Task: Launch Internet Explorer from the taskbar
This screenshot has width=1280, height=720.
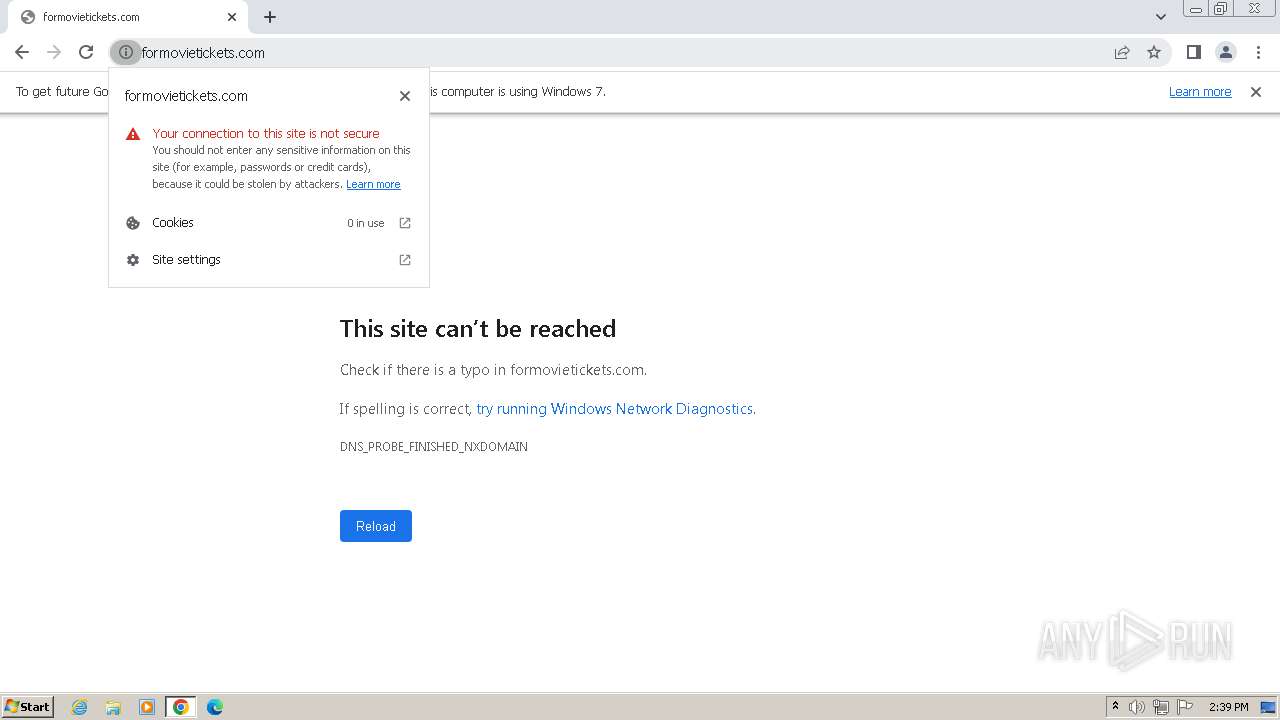Action: pos(80,707)
